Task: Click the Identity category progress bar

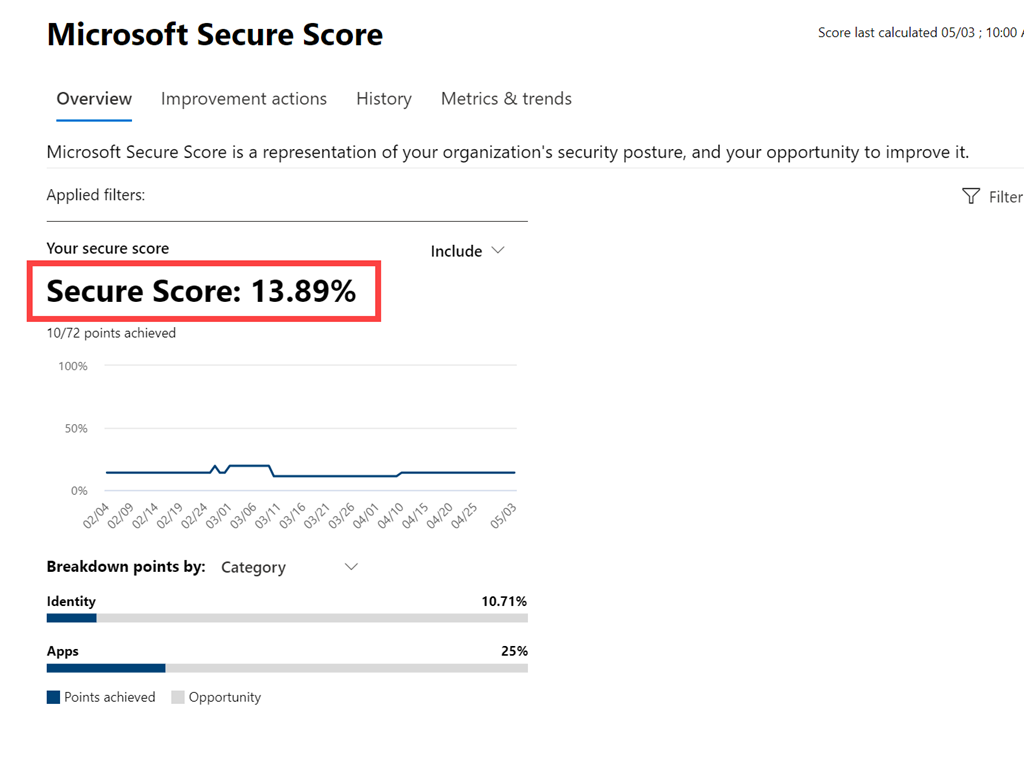Action: (x=287, y=618)
